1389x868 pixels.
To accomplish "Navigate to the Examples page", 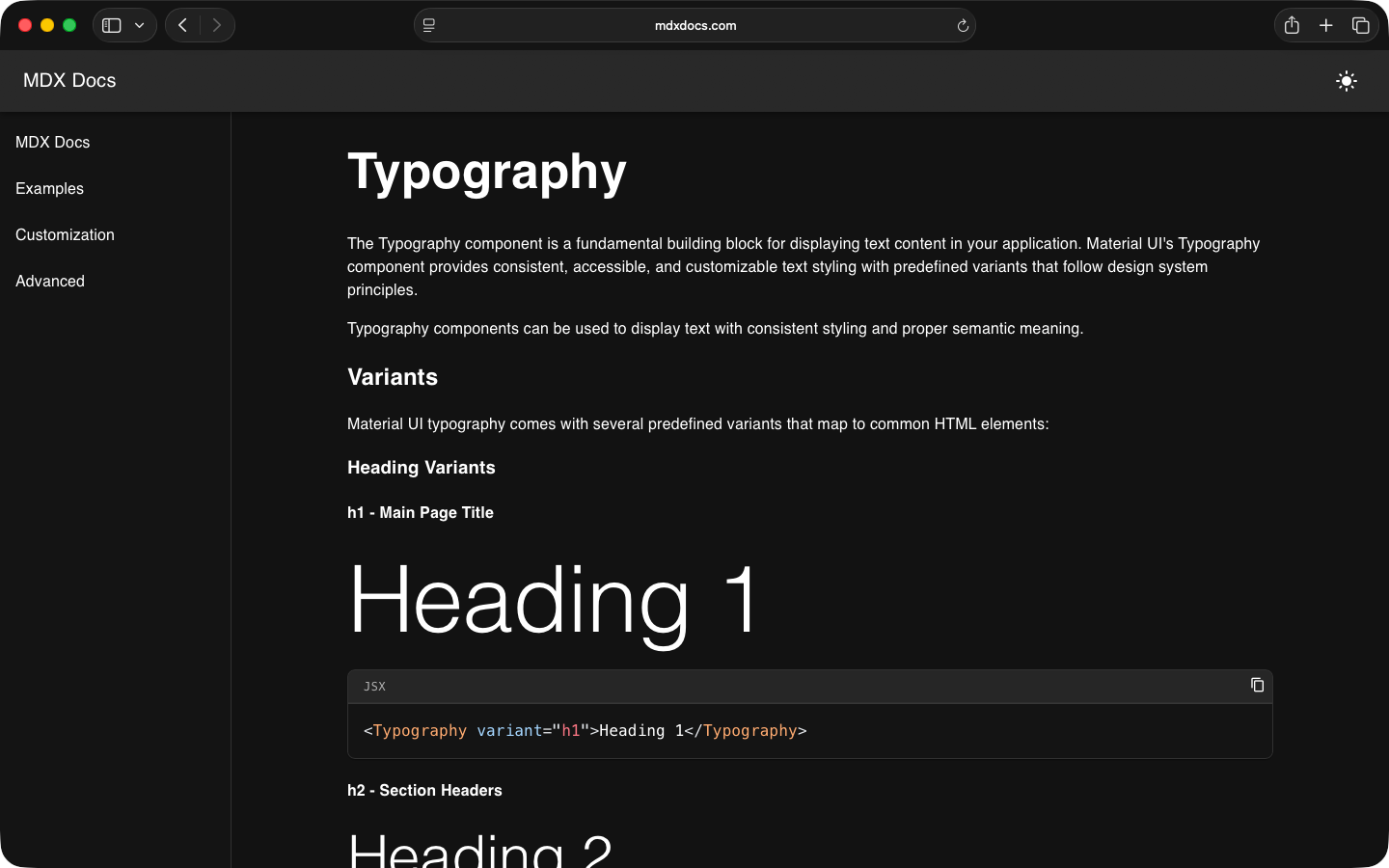I will pos(49,188).
